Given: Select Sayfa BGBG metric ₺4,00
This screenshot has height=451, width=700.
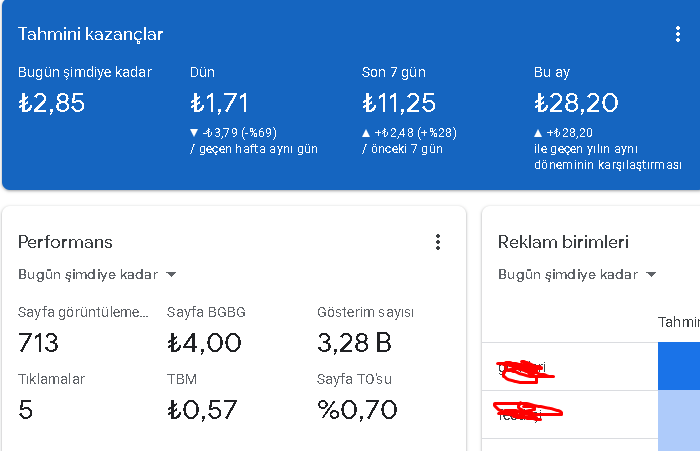Looking at the screenshot, I should 204,343.
